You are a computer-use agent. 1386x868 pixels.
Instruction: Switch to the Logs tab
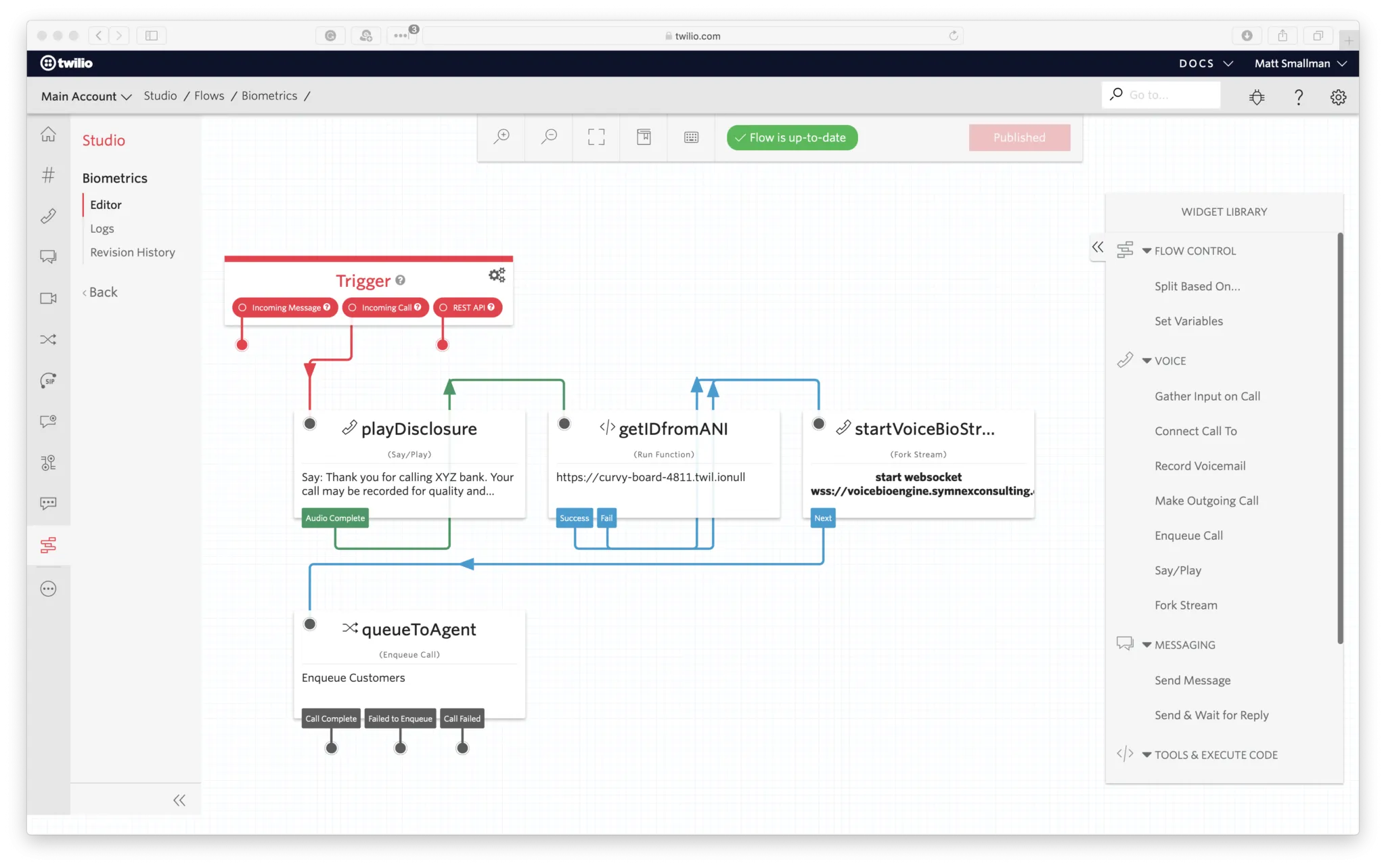coord(102,229)
